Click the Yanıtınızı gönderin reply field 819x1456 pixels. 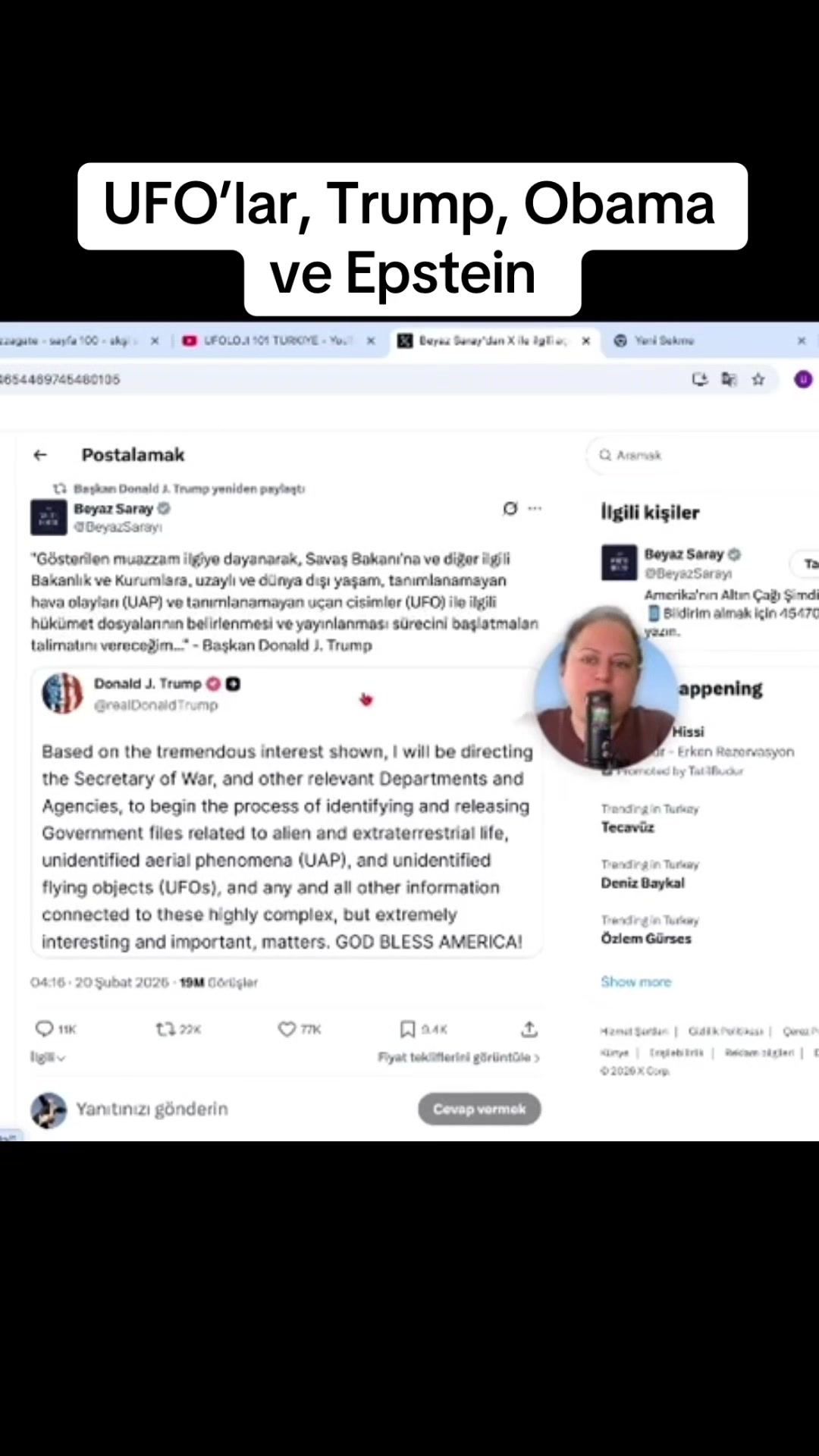(152, 1109)
